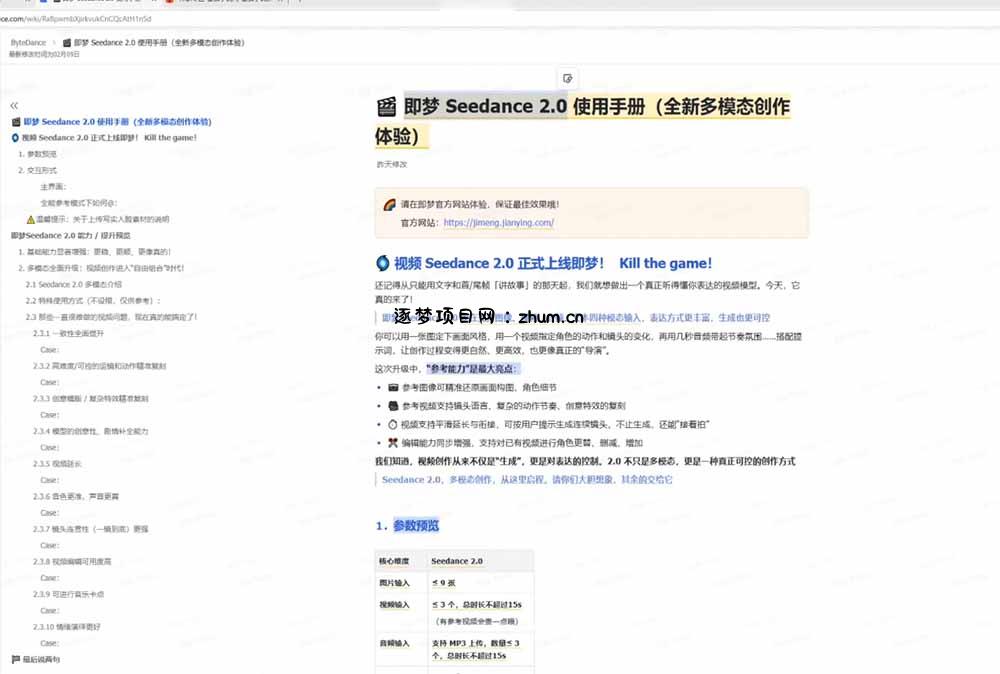This screenshot has width=1000, height=674.
Task: Open the ByteDance breadcrumb link
Action: point(28,43)
